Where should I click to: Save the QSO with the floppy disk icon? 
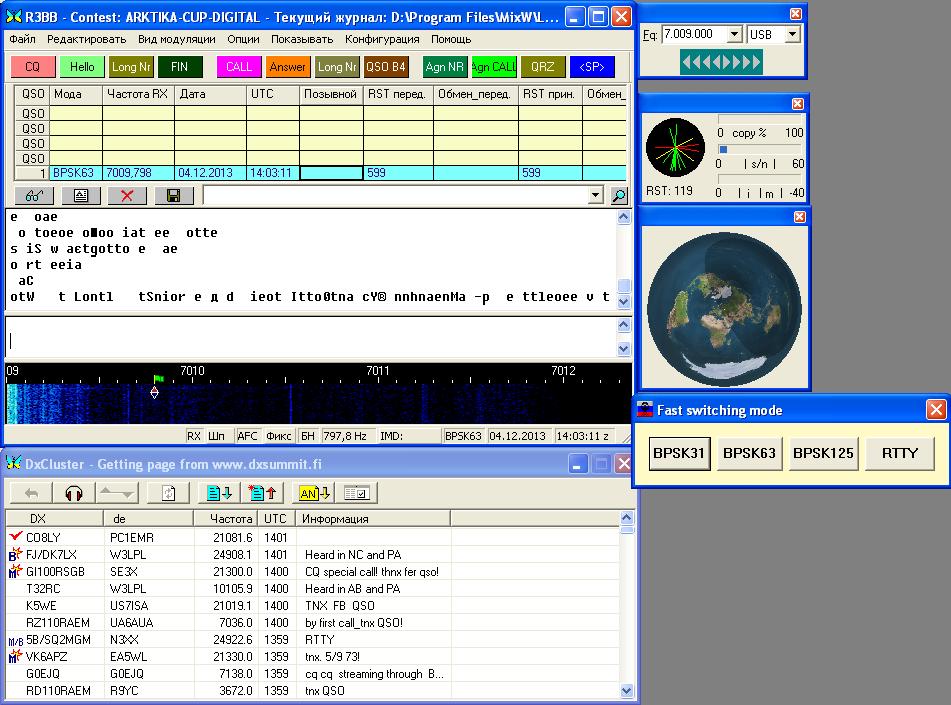(x=173, y=196)
